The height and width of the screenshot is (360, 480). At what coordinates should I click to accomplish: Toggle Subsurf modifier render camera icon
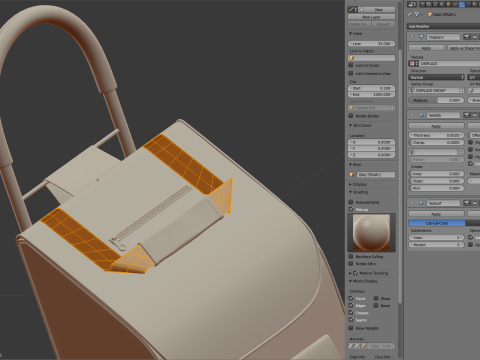[x=467, y=203]
